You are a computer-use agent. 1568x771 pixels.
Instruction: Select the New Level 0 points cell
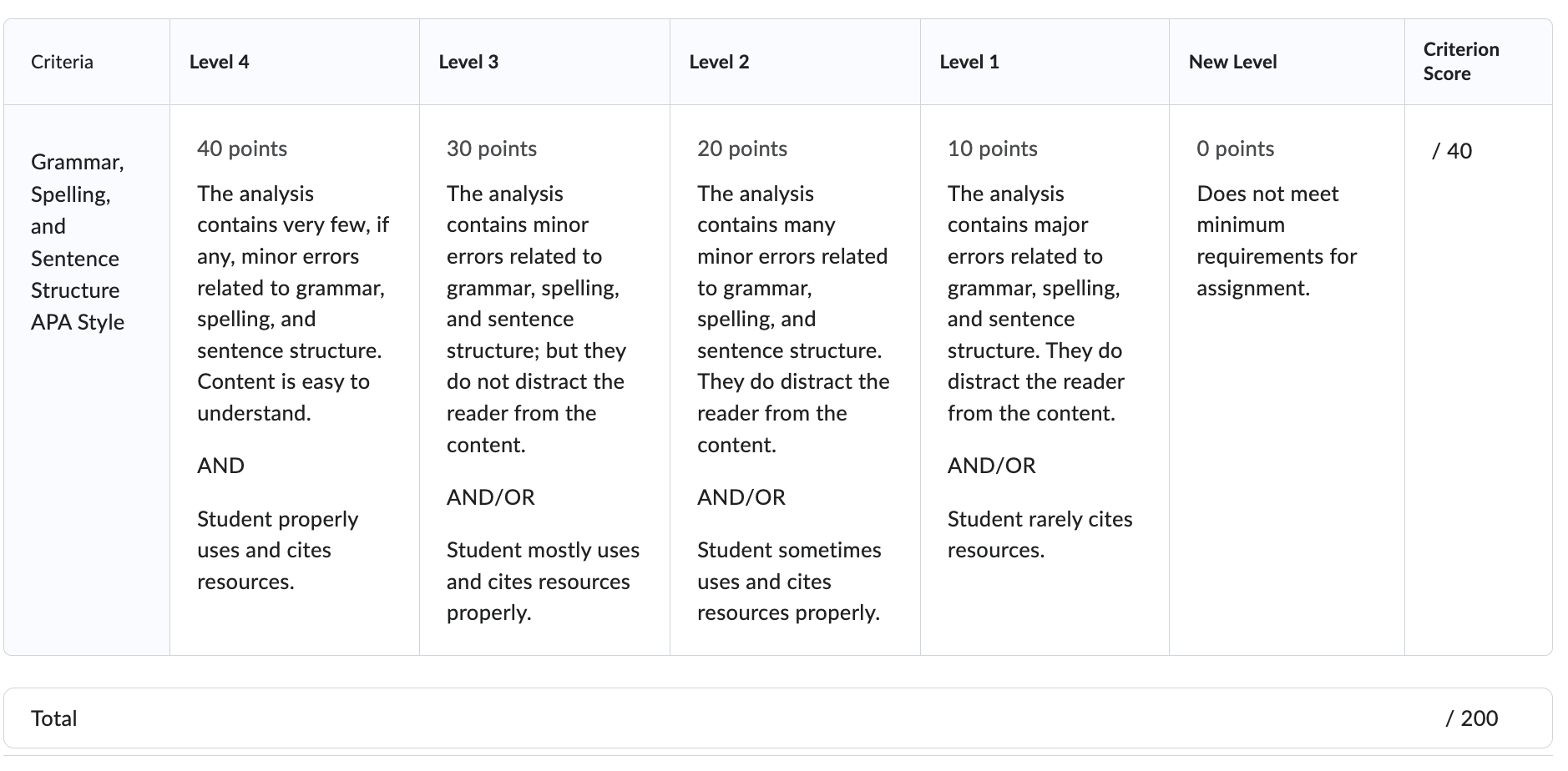pos(1287,380)
